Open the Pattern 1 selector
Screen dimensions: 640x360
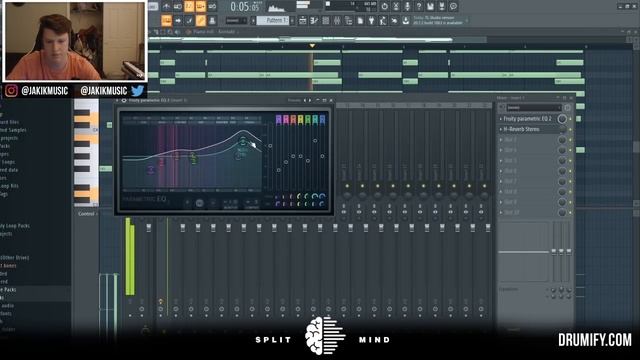[x=273, y=20]
